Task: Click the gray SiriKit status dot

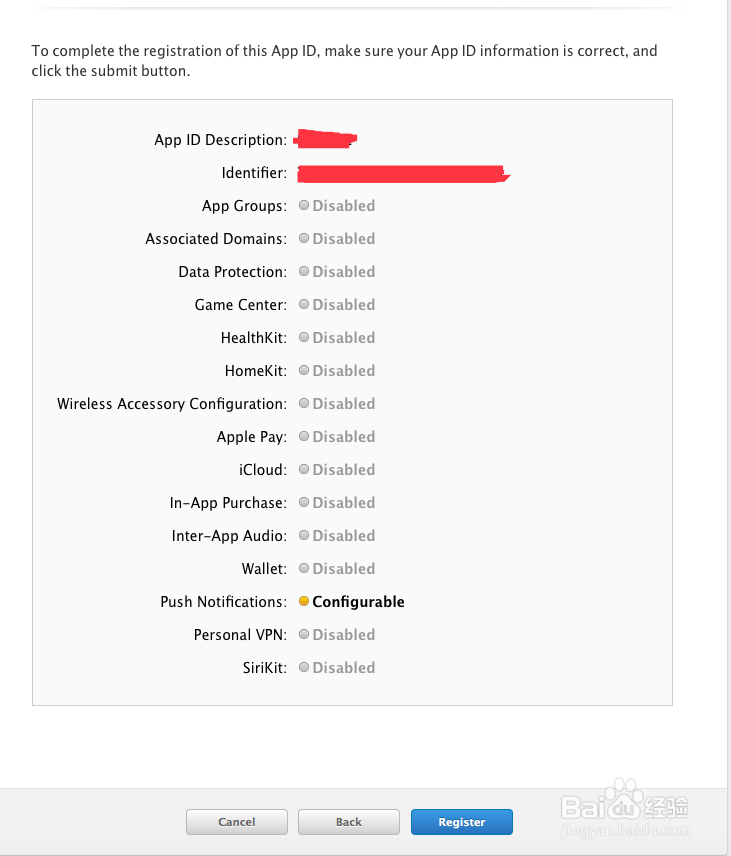Action: 304,667
